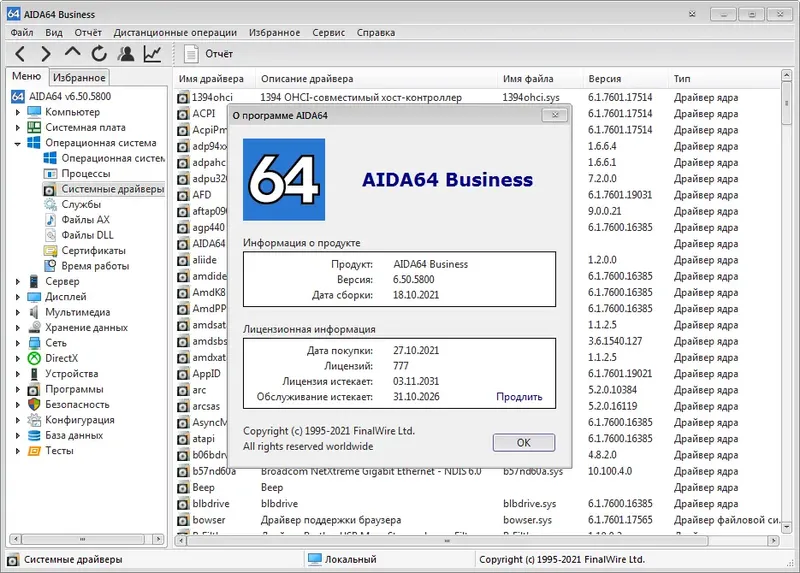Select the Сеть network icon
Screen dimensions: 800x573
[34, 343]
